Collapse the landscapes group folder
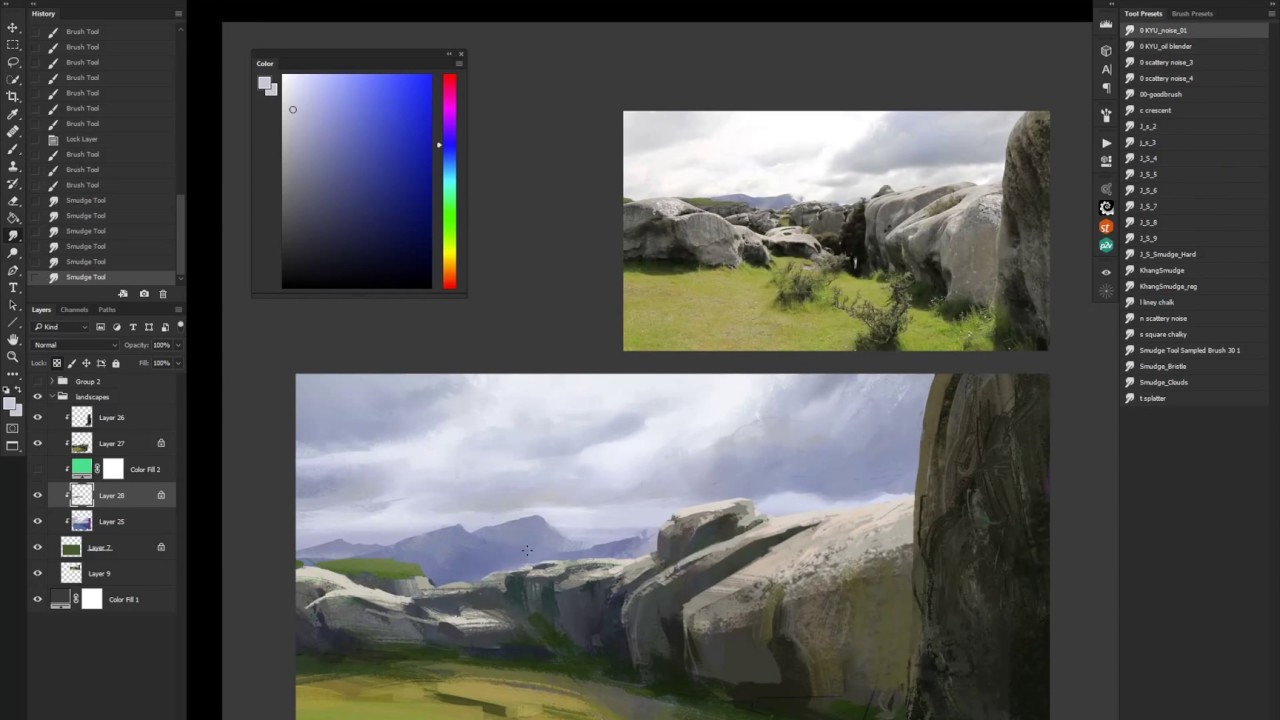This screenshot has width=1280, height=720. (x=51, y=397)
